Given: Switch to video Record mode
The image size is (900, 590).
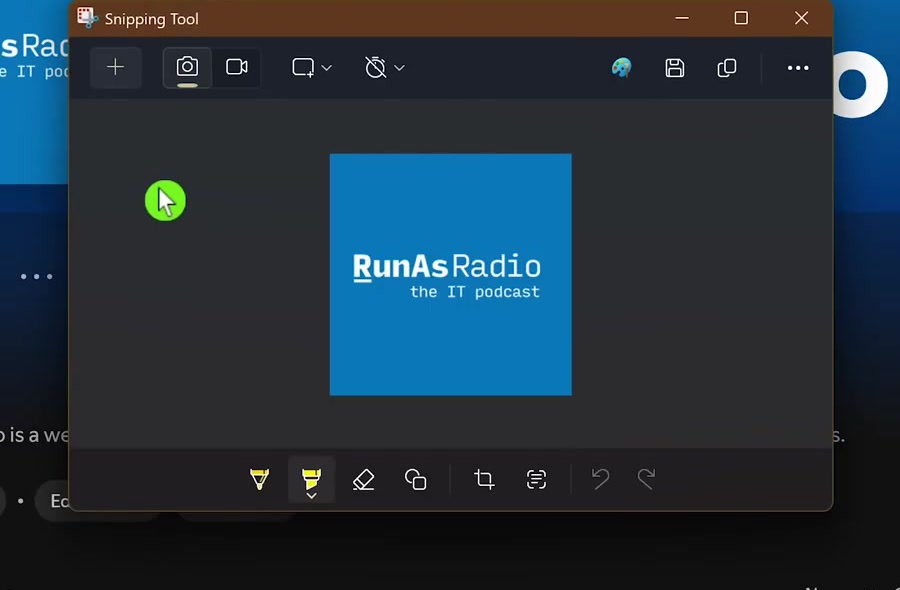Looking at the screenshot, I should click(236, 68).
